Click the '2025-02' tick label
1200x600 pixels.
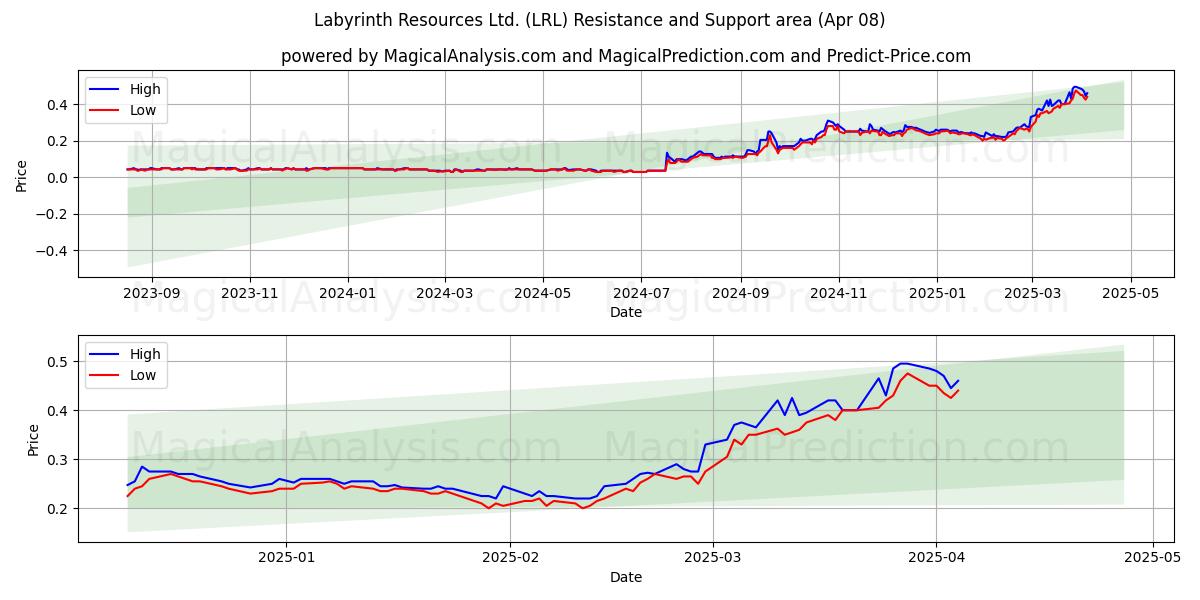click(x=510, y=558)
